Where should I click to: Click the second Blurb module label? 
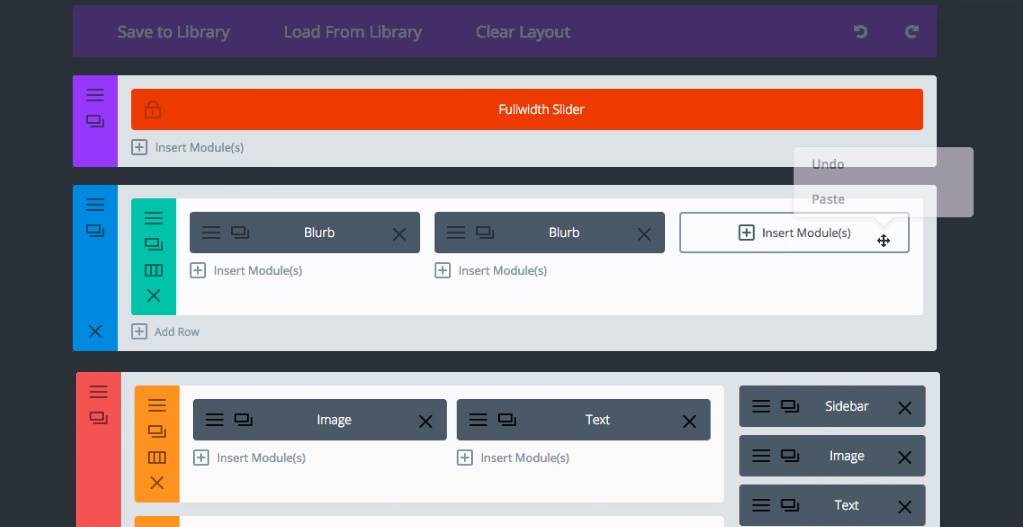coord(564,232)
